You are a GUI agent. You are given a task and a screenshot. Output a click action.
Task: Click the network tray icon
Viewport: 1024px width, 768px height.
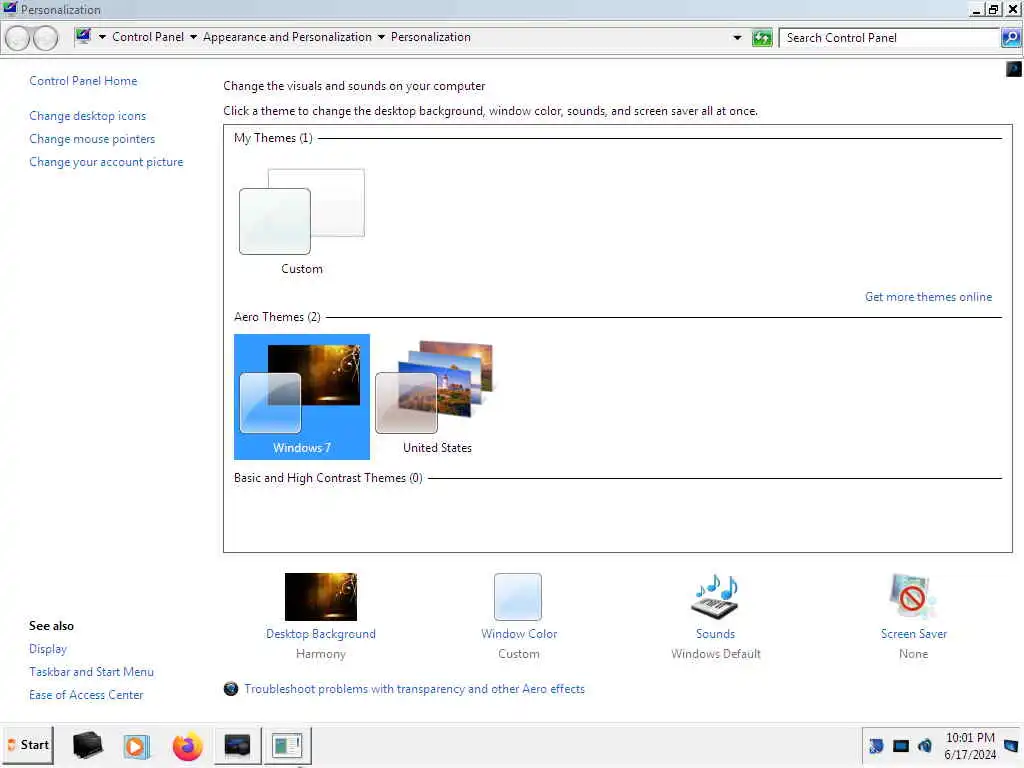tap(901, 746)
